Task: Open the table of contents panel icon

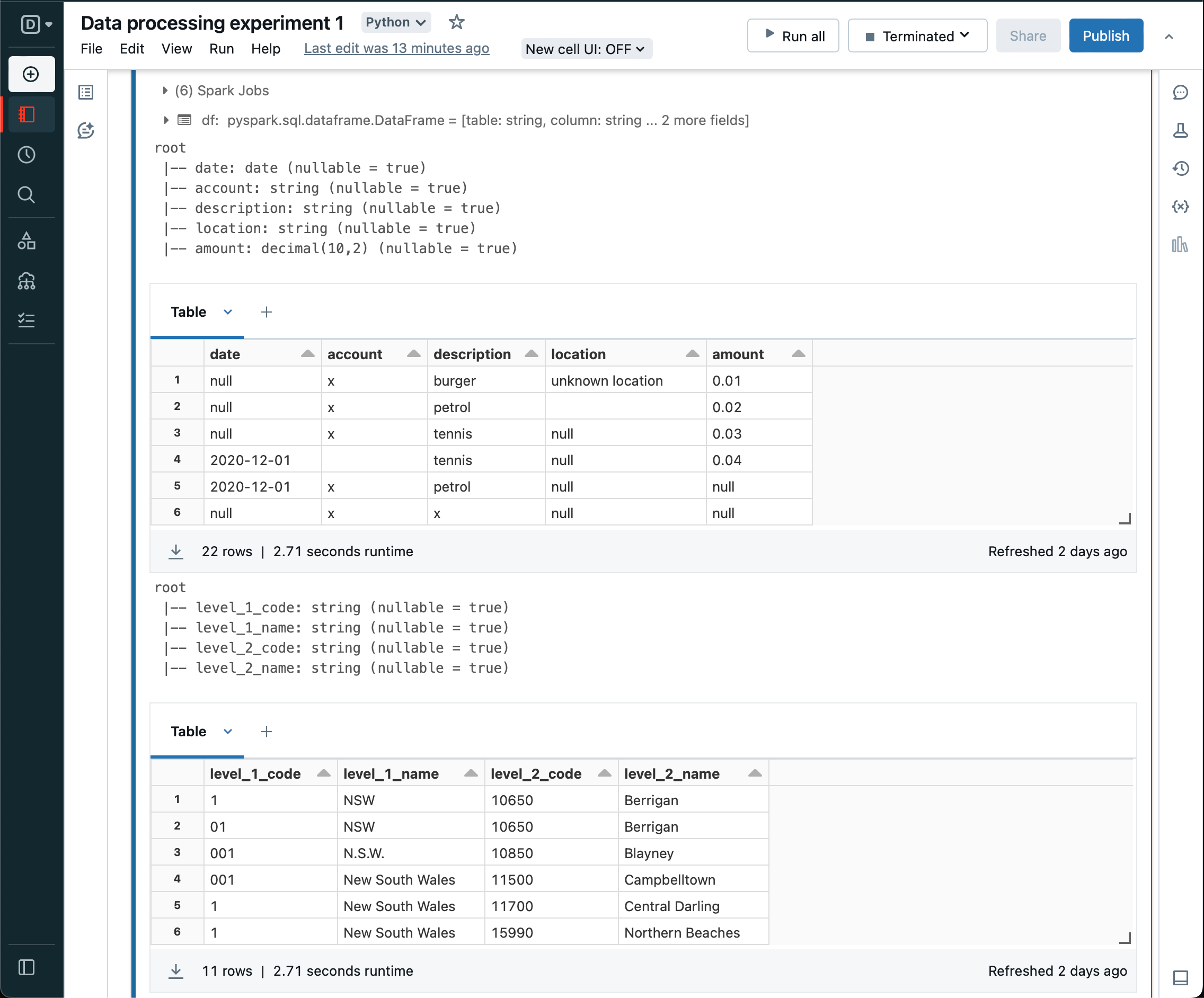Action: coord(86,92)
